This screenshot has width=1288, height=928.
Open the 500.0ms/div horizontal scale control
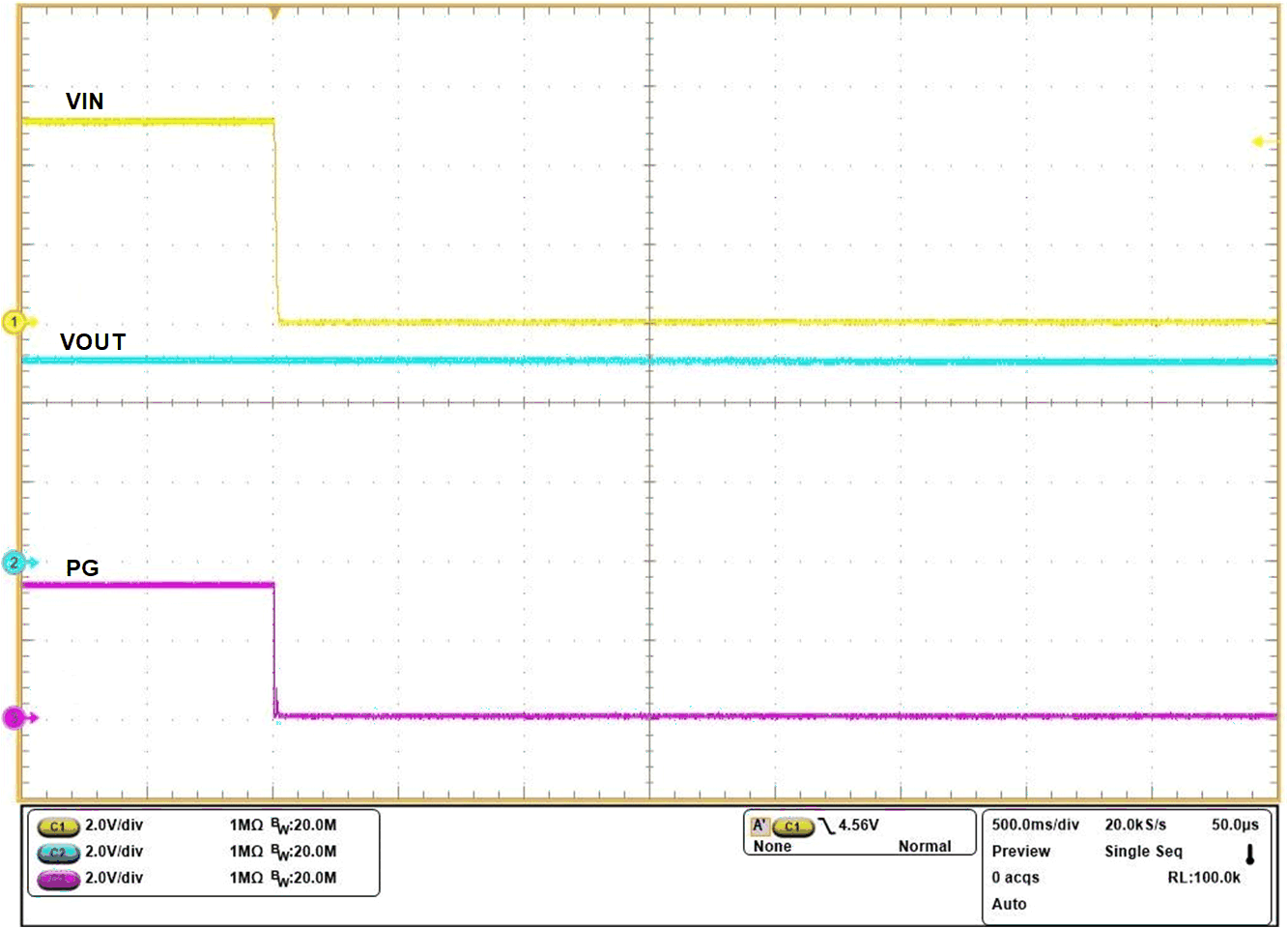(1036, 826)
